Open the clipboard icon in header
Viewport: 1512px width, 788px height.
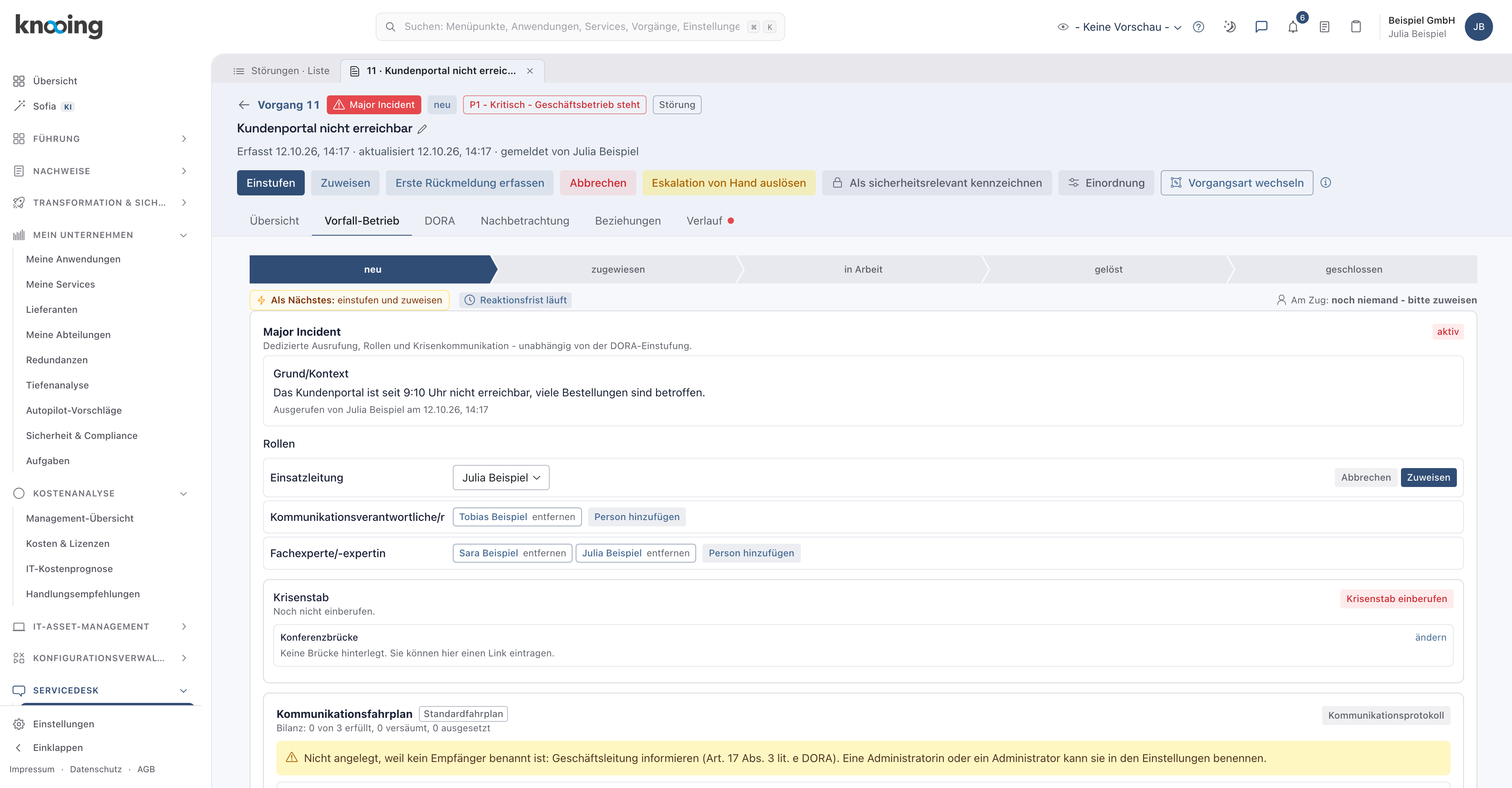[x=1356, y=27]
